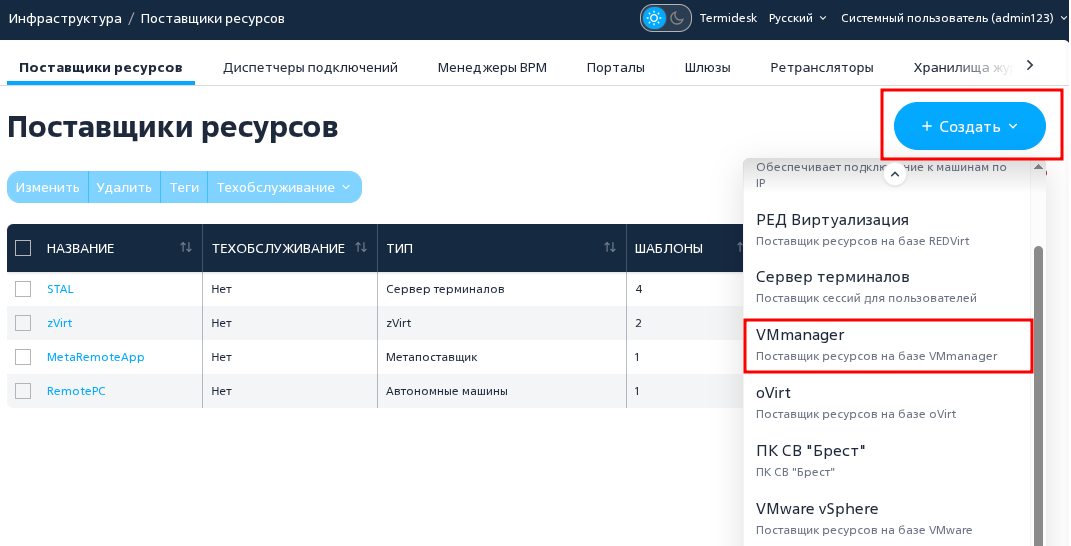Choose ПК СВ "Брест" provider option
The height and width of the screenshot is (546, 1071).
887,461
